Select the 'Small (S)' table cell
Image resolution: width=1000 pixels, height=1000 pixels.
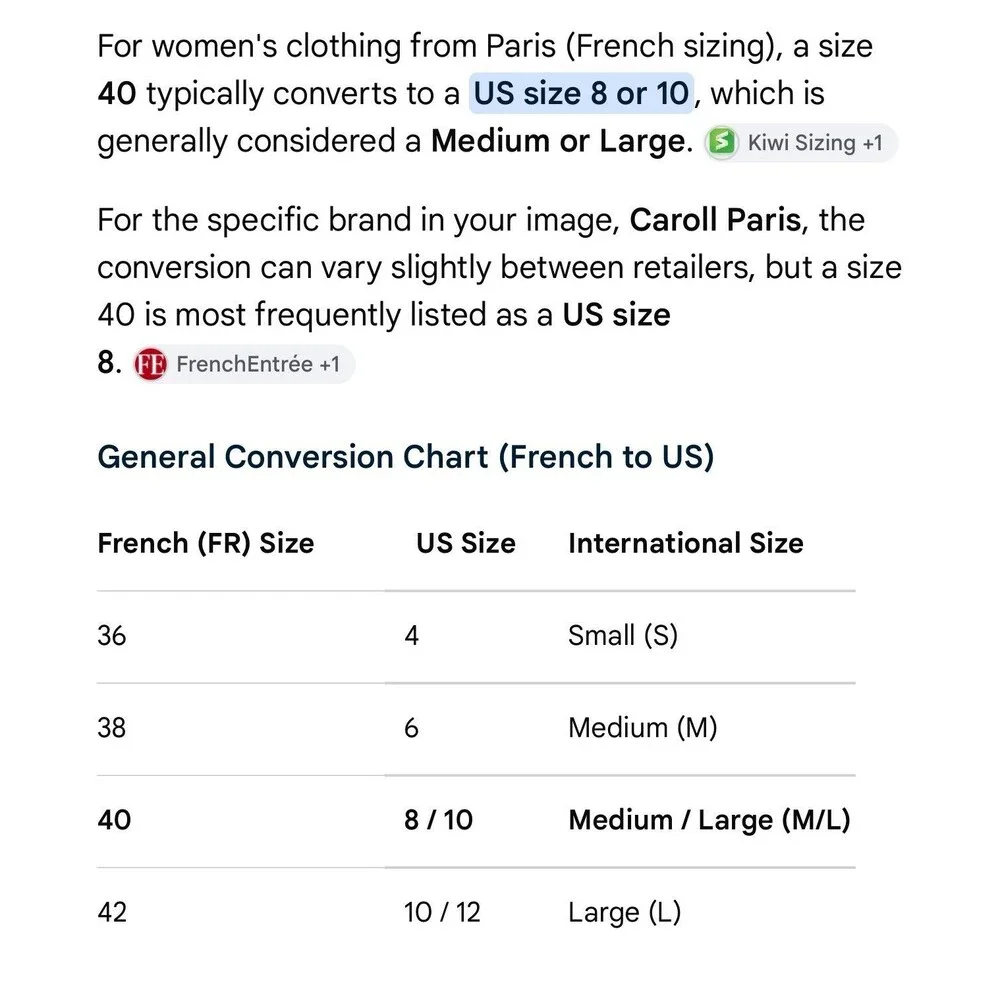(622, 635)
